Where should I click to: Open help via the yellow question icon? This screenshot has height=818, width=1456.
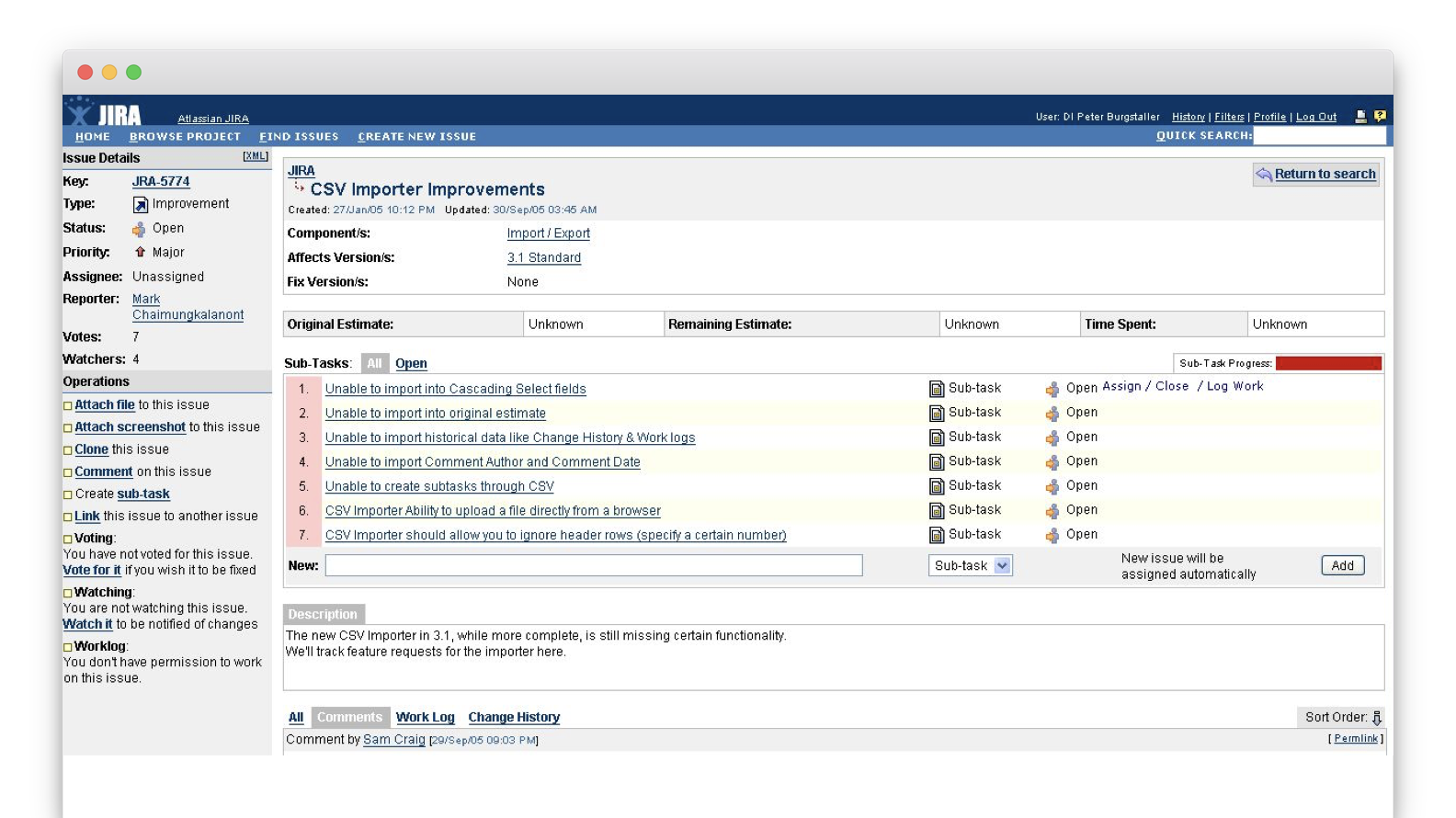[1379, 117]
